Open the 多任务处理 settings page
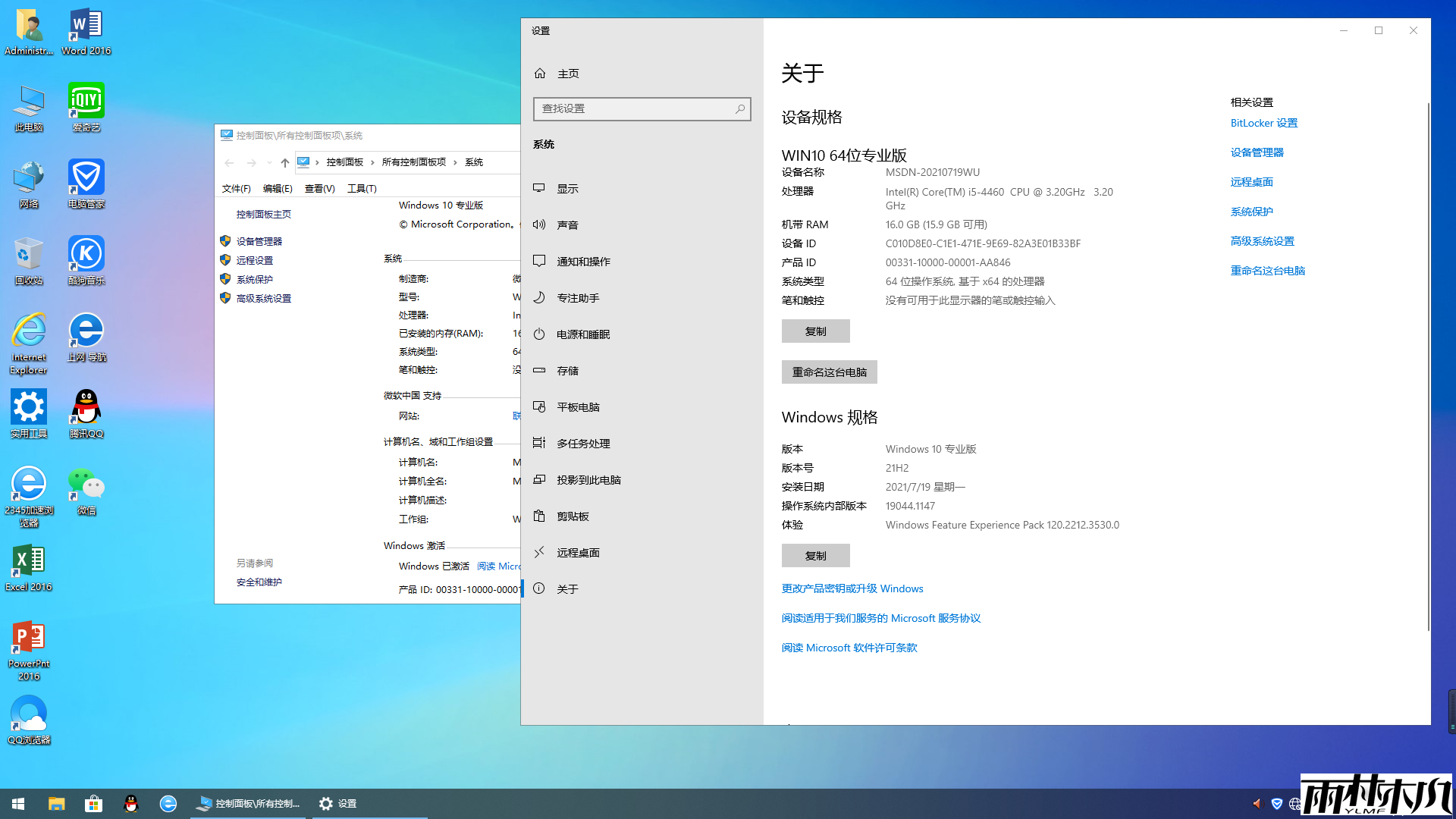This screenshot has height=819, width=1456. pos(642,444)
